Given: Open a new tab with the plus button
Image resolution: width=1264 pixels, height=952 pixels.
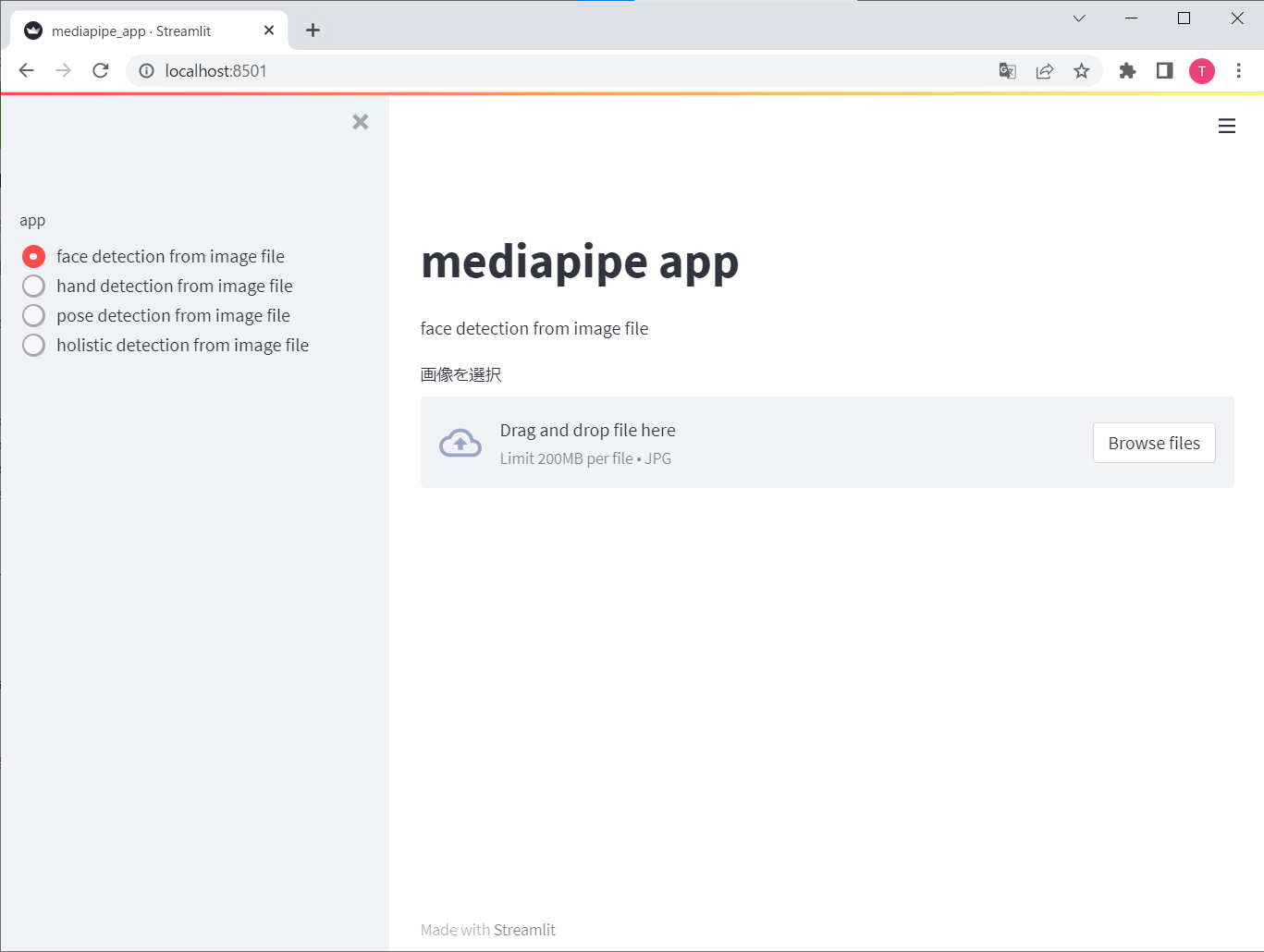Looking at the screenshot, I should point(313,31).
